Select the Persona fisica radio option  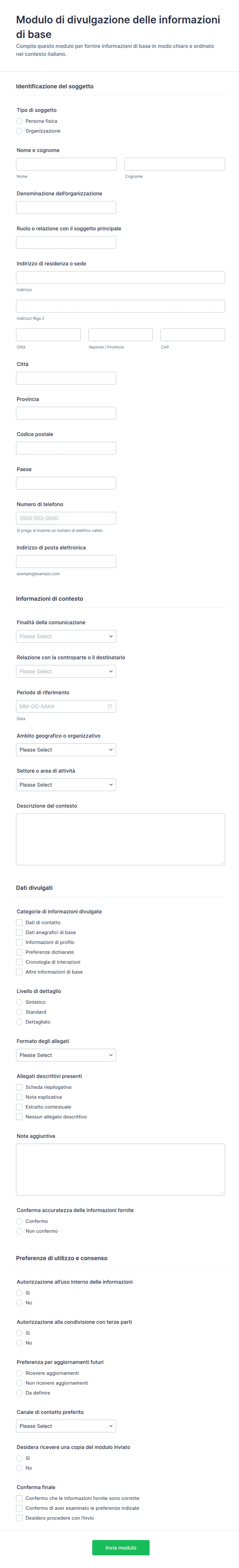(20, 121)
